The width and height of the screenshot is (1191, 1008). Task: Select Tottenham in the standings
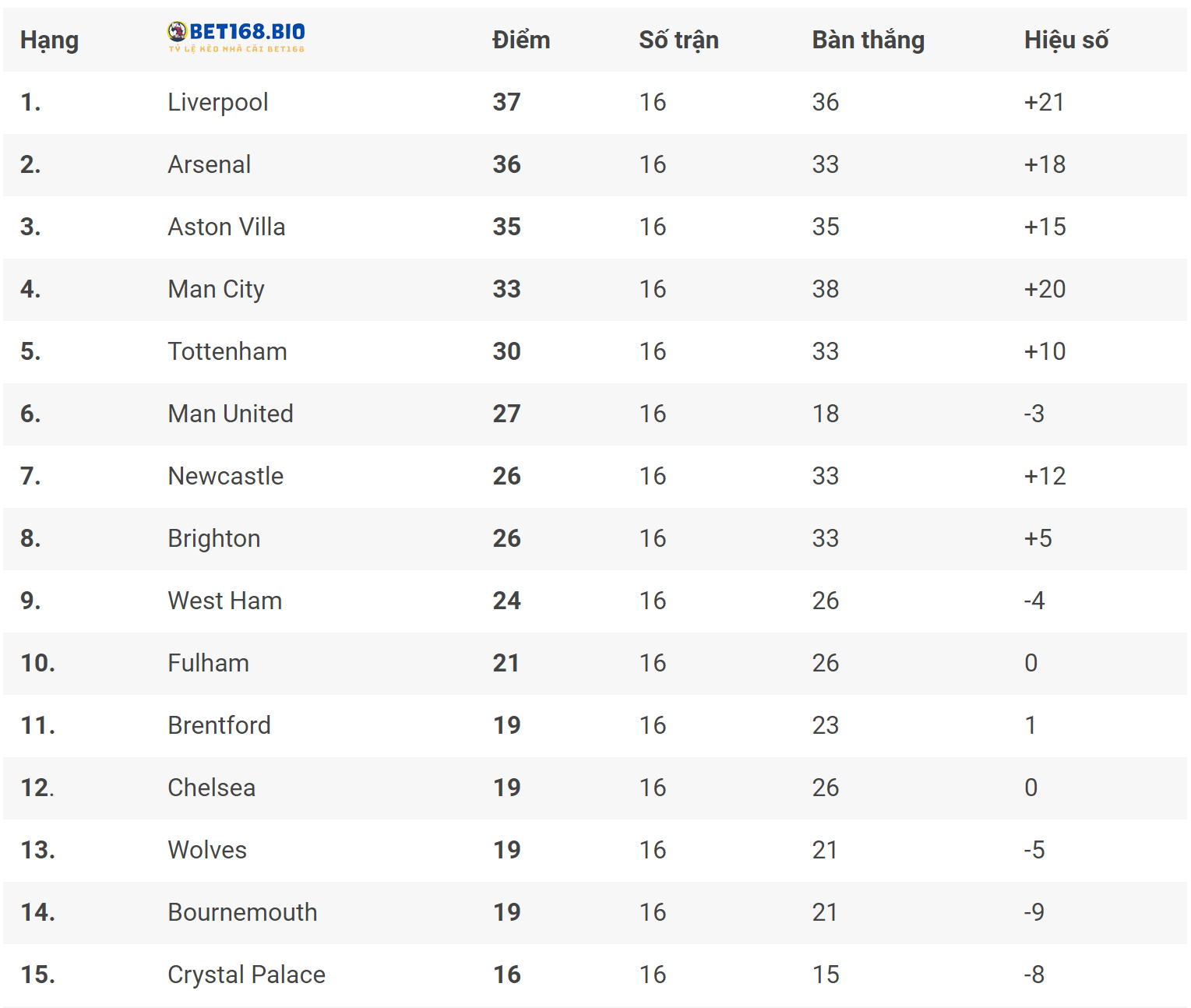227,351
